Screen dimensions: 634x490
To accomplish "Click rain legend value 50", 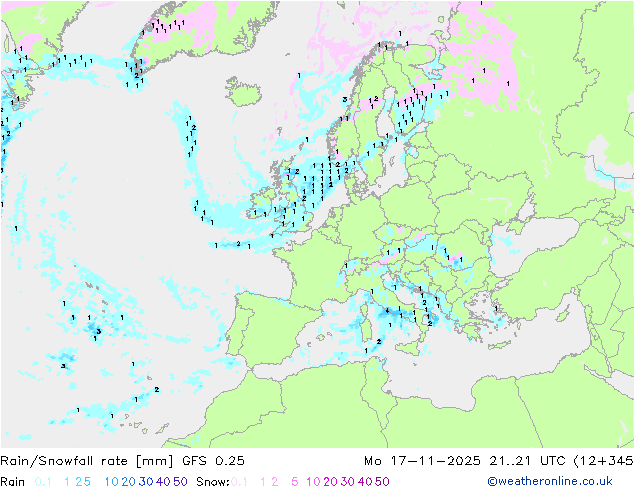I will click(x=180, y=482).
